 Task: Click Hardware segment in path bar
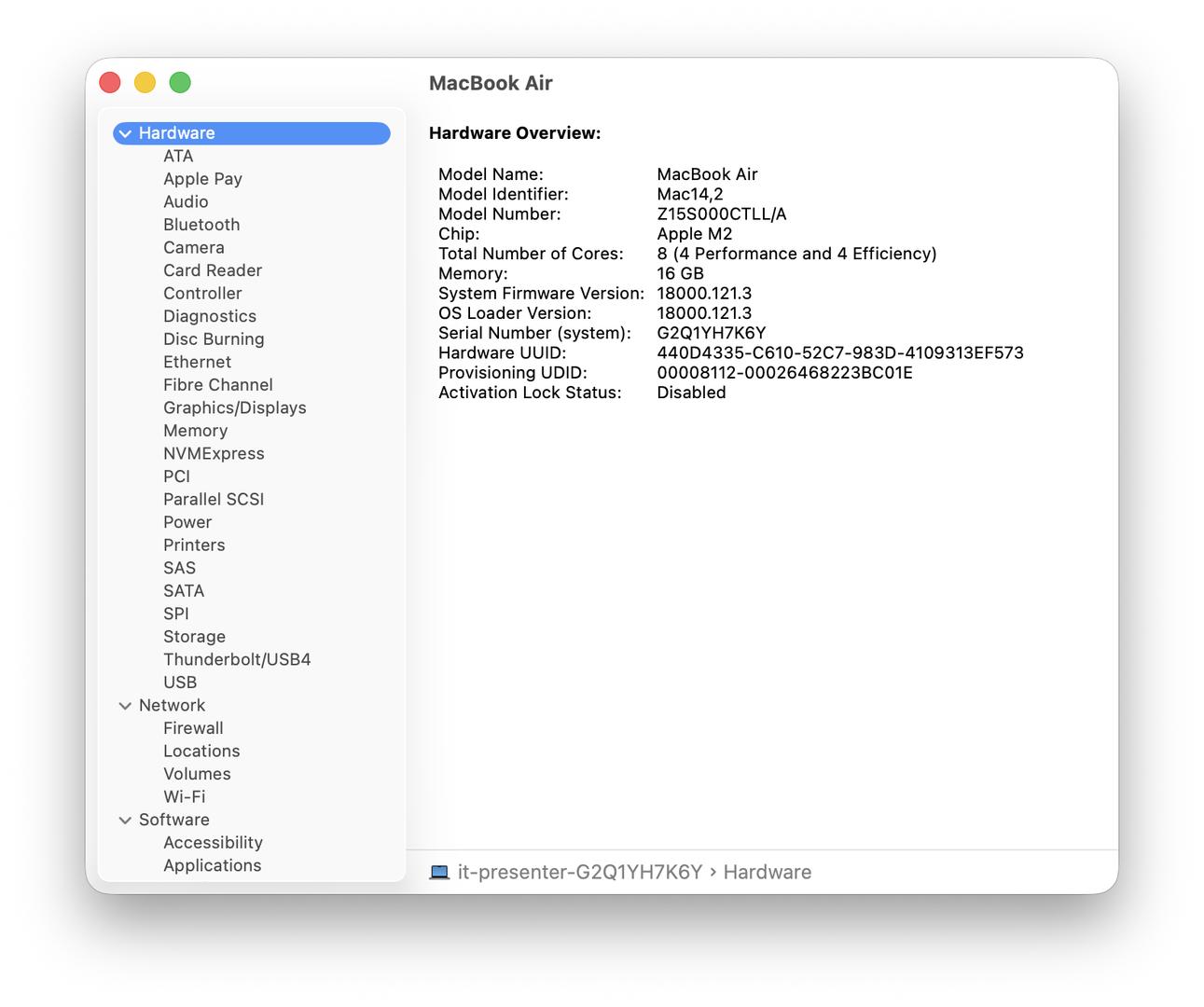(768, 873)
